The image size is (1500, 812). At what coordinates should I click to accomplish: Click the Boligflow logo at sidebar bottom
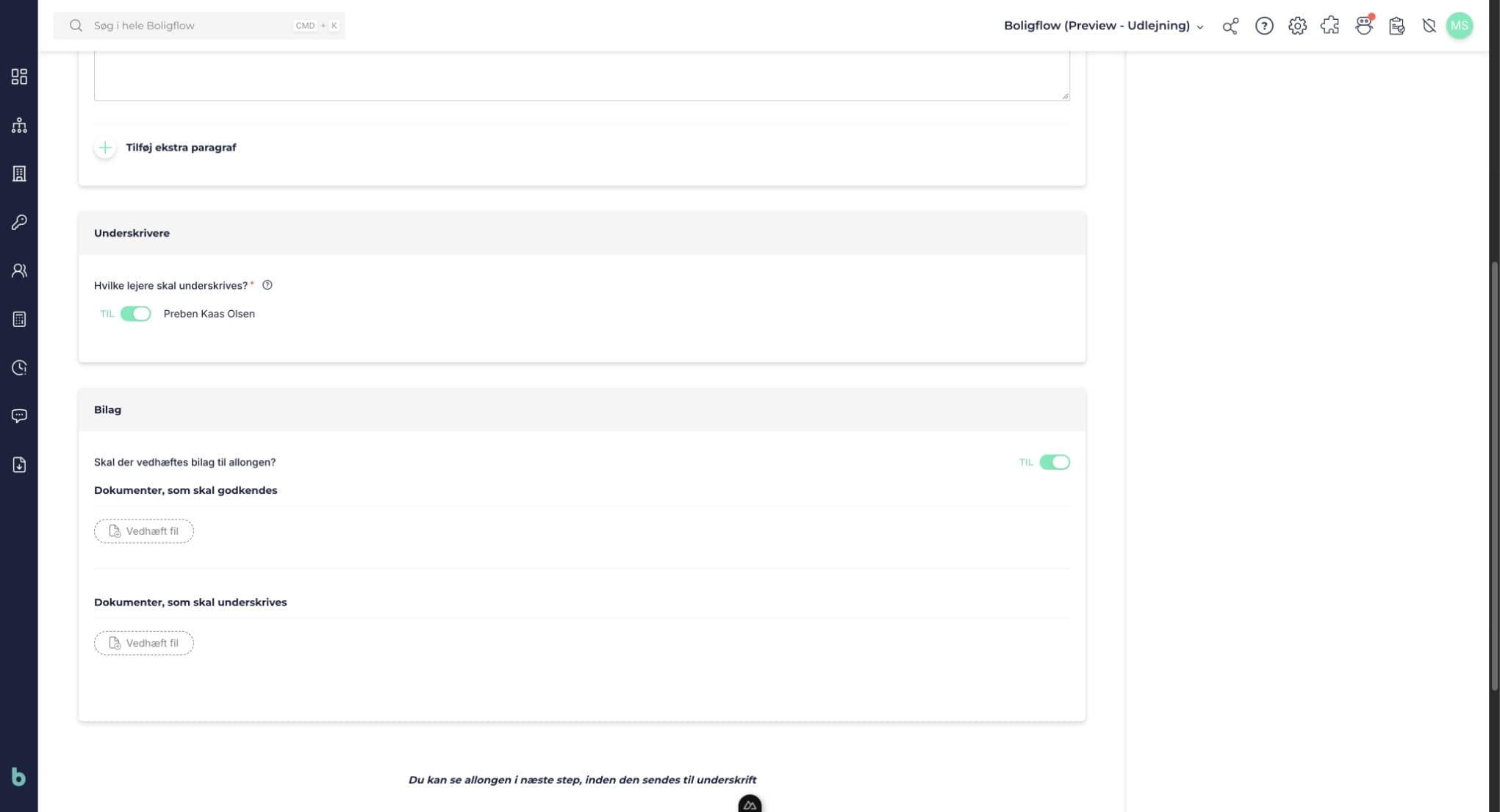point(18,777)
